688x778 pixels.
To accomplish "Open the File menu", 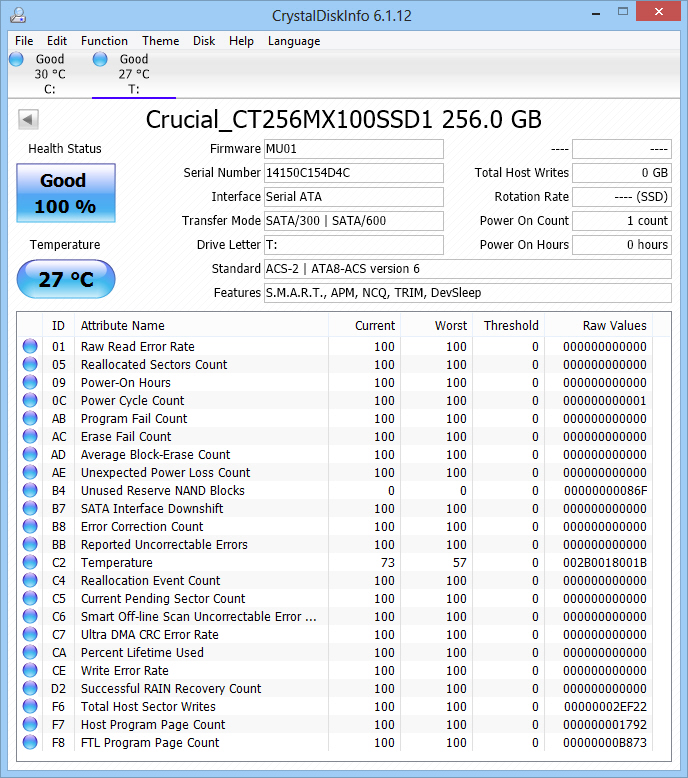I will point(24,41).
